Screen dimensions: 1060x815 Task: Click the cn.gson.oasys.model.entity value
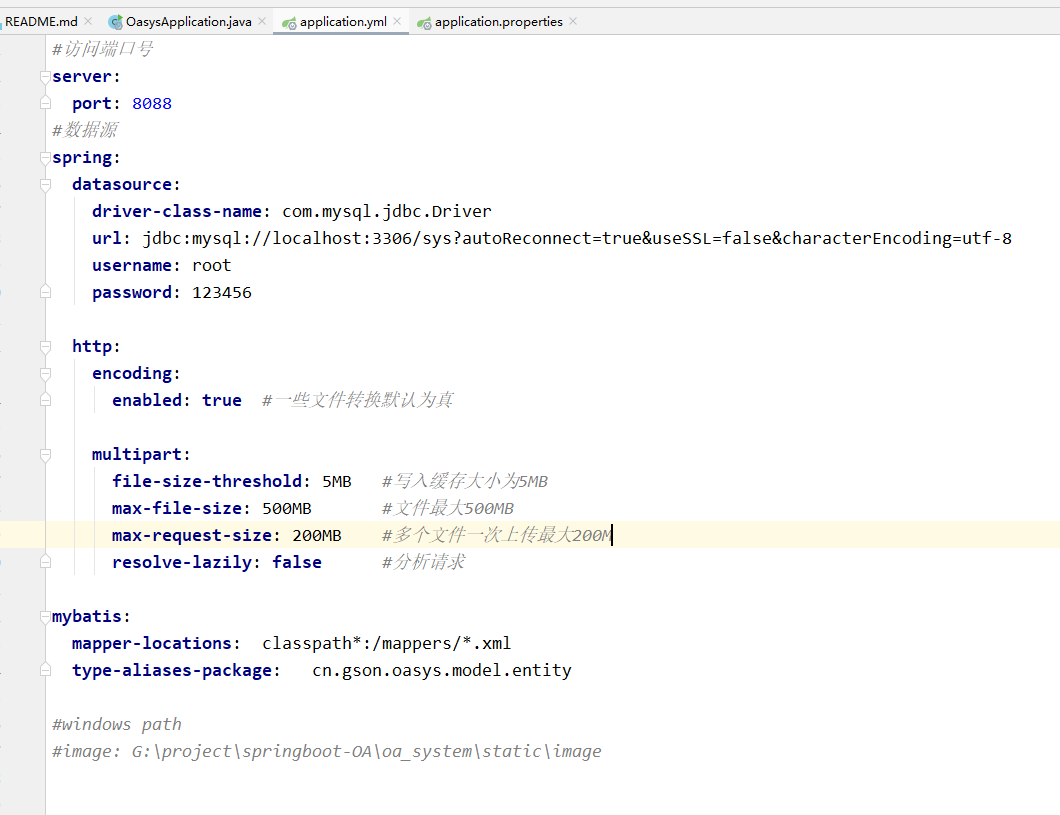[441, 670]
